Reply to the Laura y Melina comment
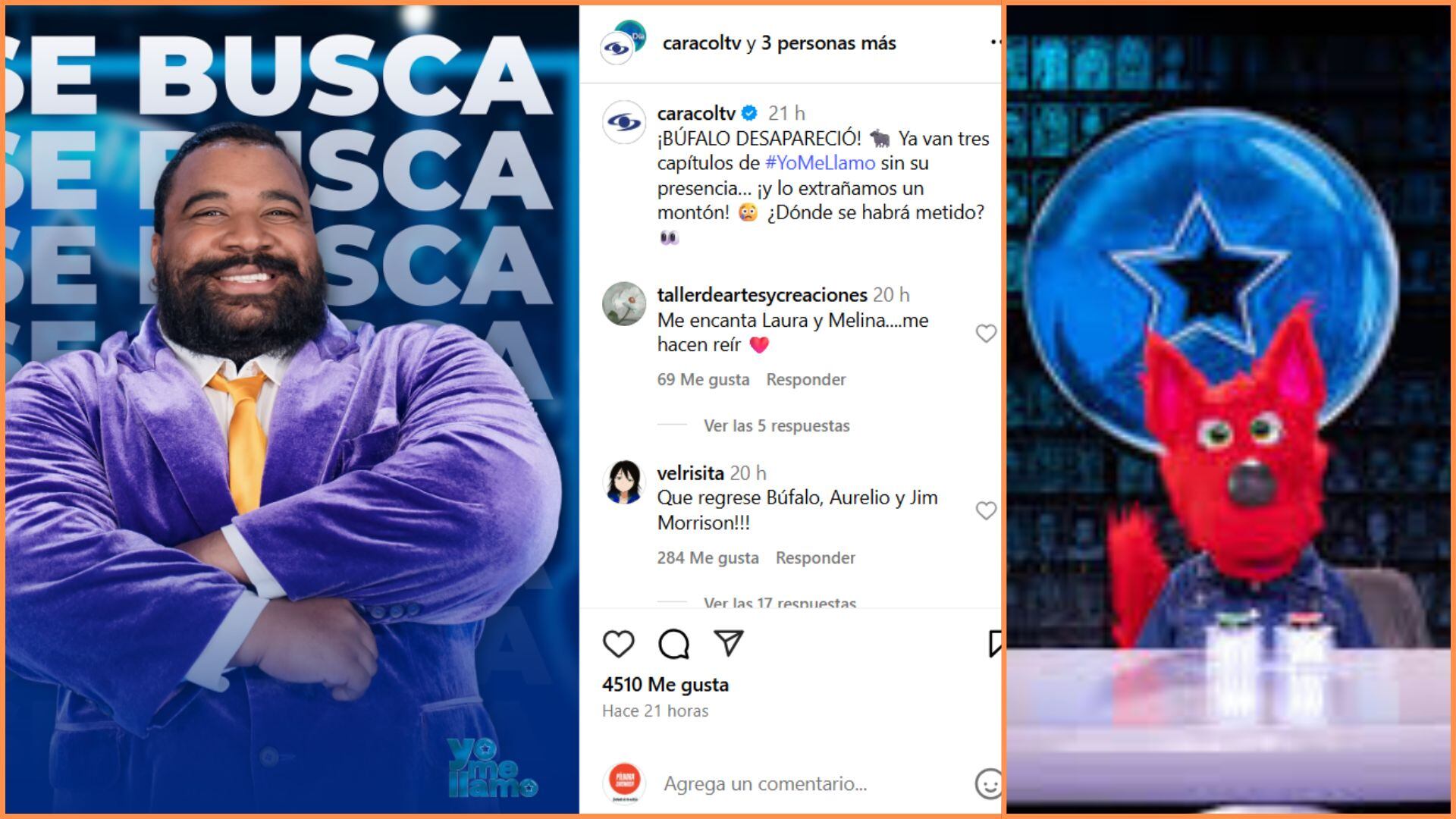This screenshot has width=1456, height=819. (805, 379)
